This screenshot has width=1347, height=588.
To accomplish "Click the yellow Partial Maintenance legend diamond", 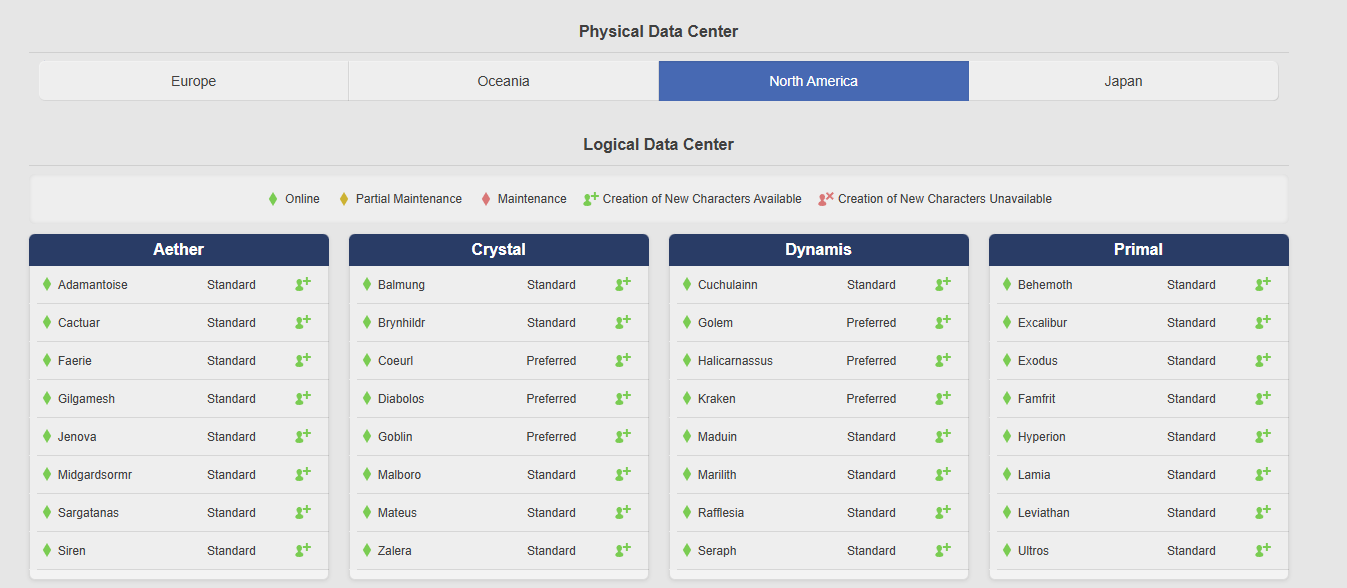I will (x=344, y=199).
